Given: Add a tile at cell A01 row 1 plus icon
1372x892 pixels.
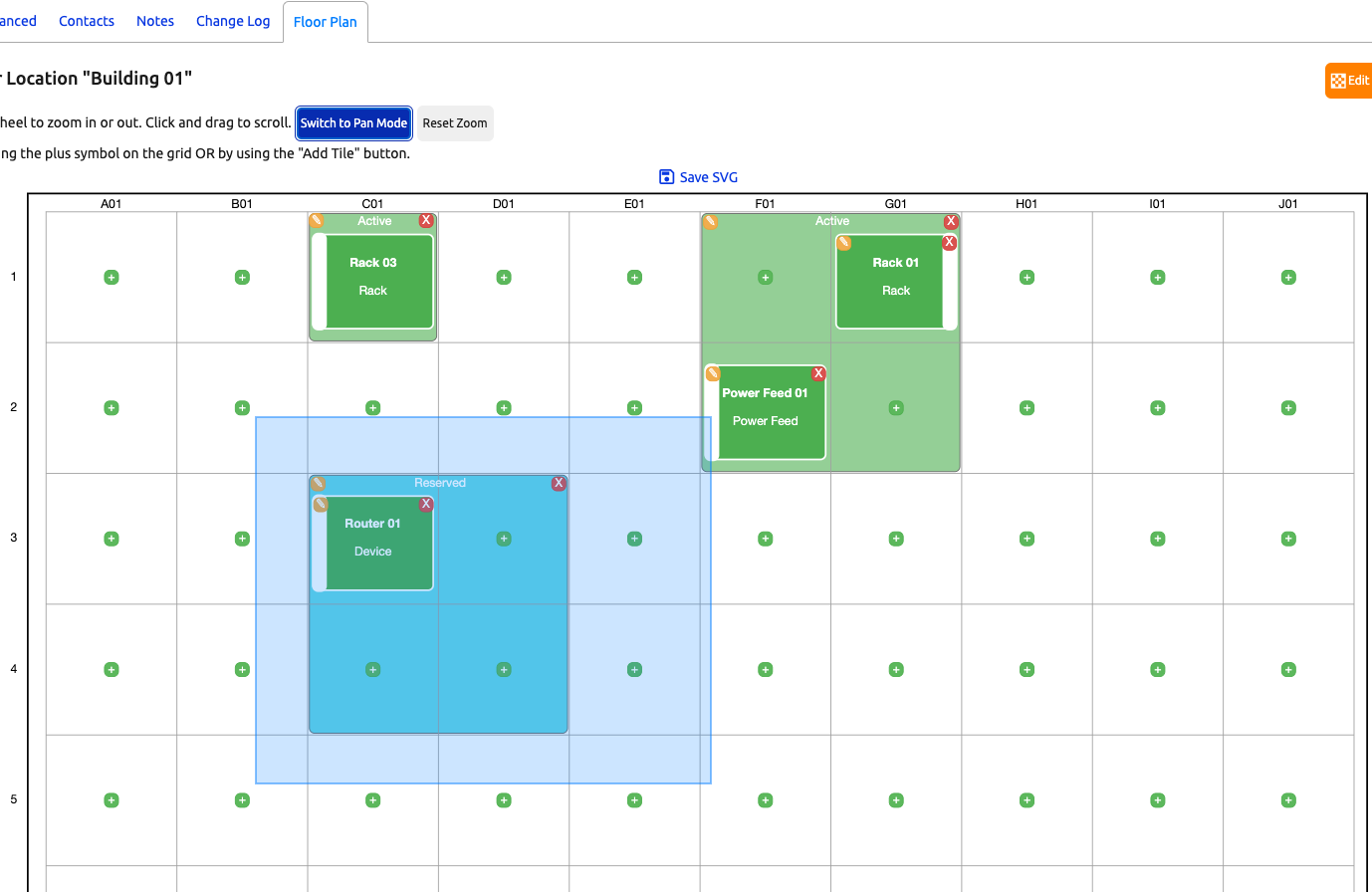Looking at the screenshot, I should (x=111, y=277).
